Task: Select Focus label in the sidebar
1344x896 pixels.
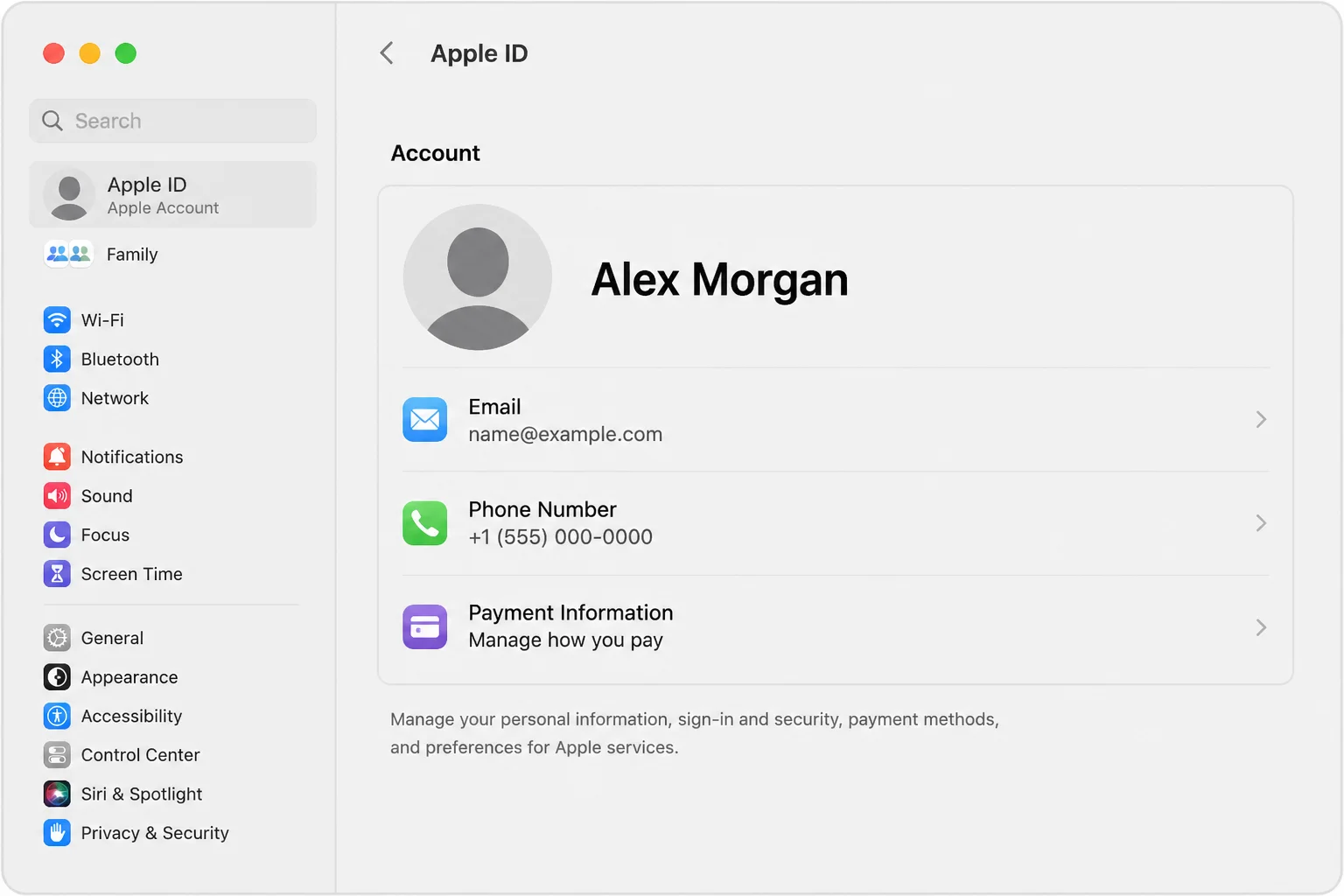Action: (105, 535)
